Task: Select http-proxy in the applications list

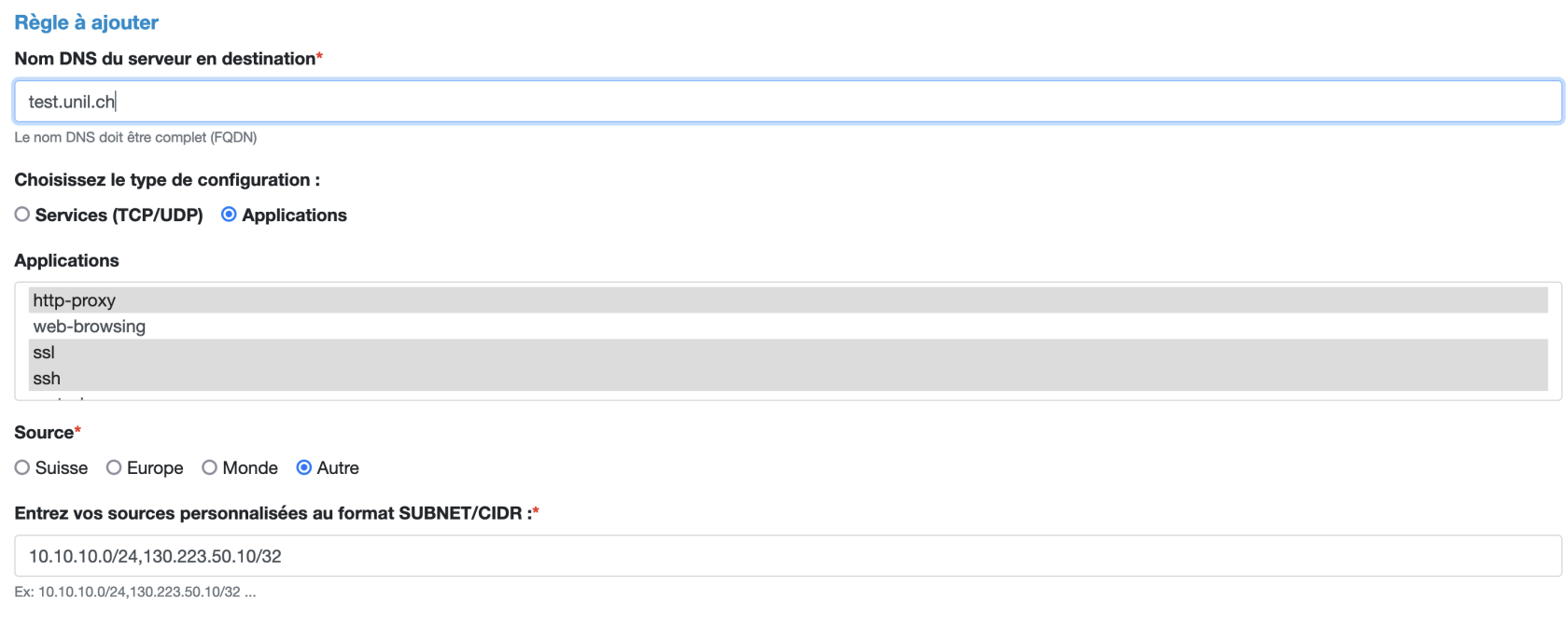Action: click(x=75, y=300)
